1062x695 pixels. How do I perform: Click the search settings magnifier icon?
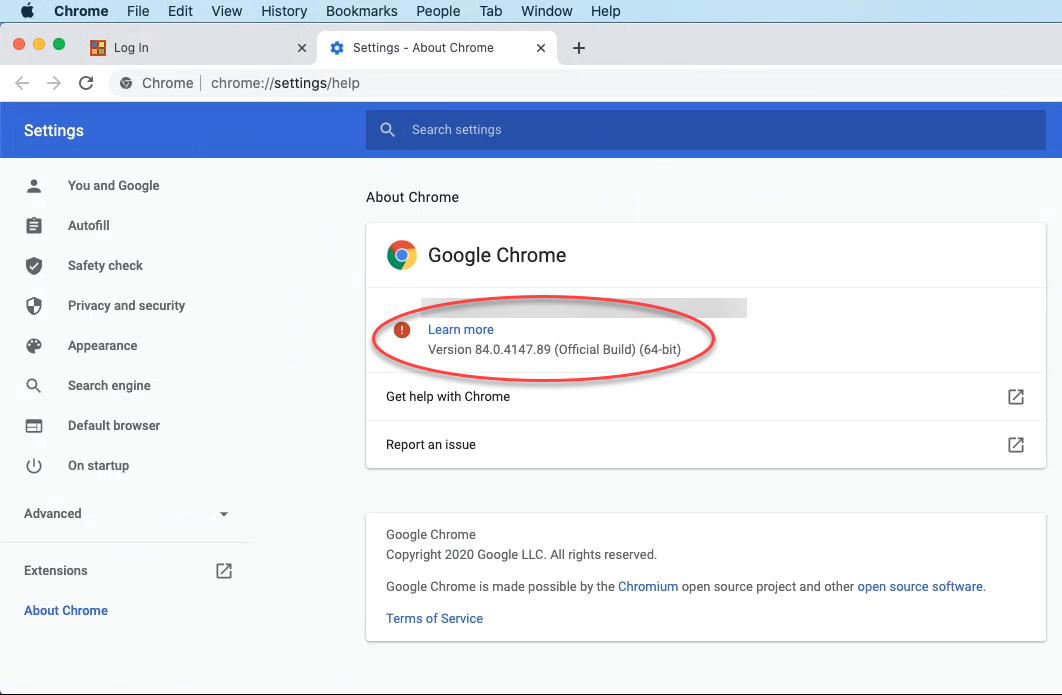[x=387, y=129]
